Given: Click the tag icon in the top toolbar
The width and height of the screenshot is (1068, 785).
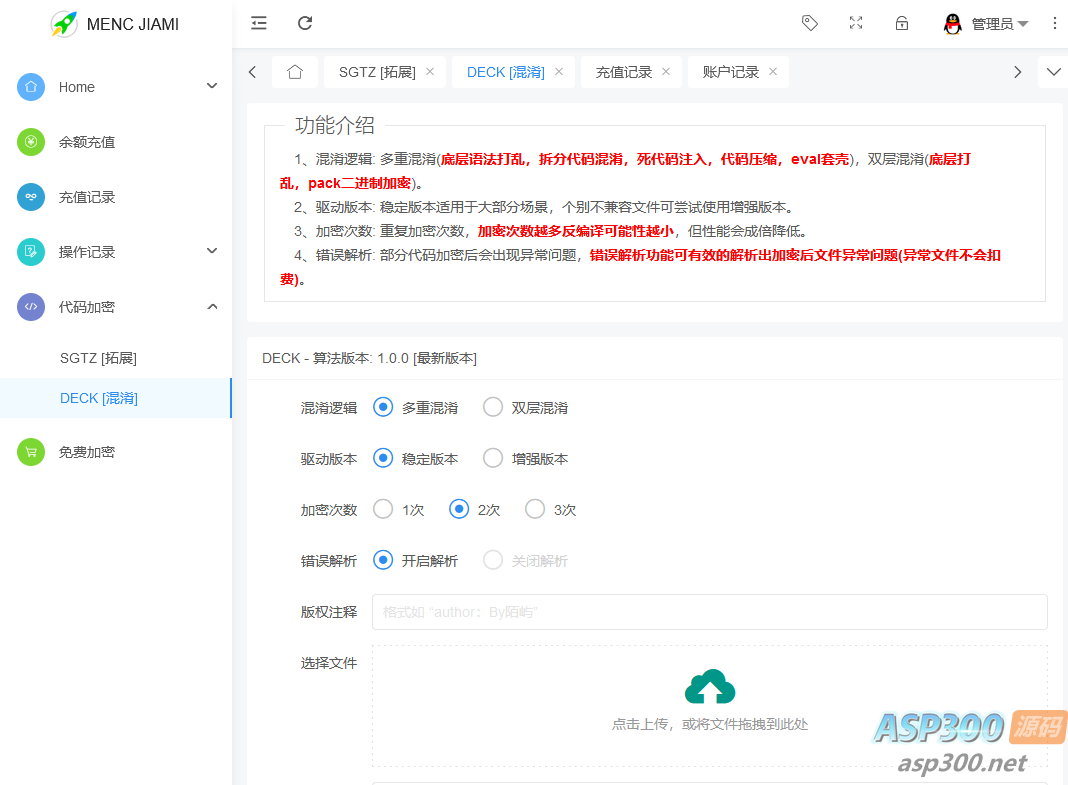Looking at the screenshot, I should tap(810, 23).
